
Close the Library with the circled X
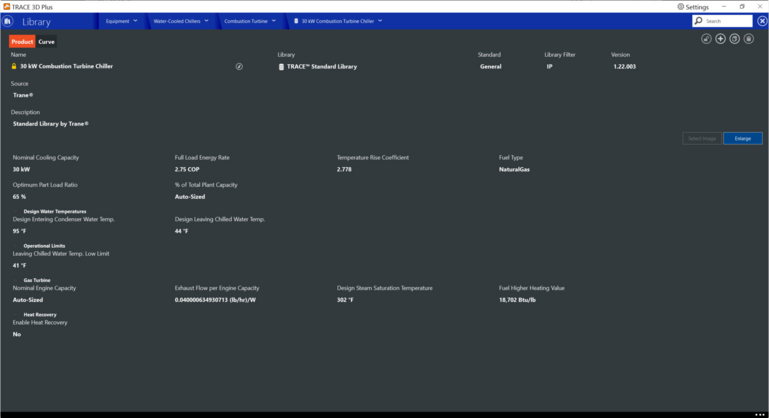(762, 21)
